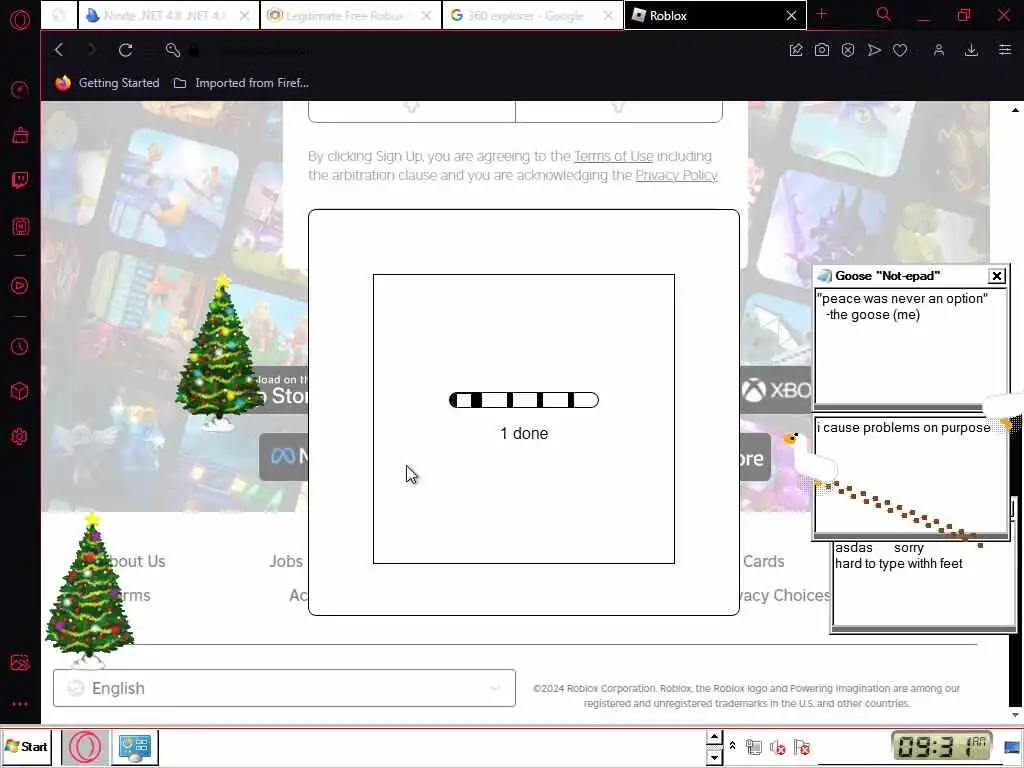
Task: Open a new tab with plus button
Action: point(822,14)
